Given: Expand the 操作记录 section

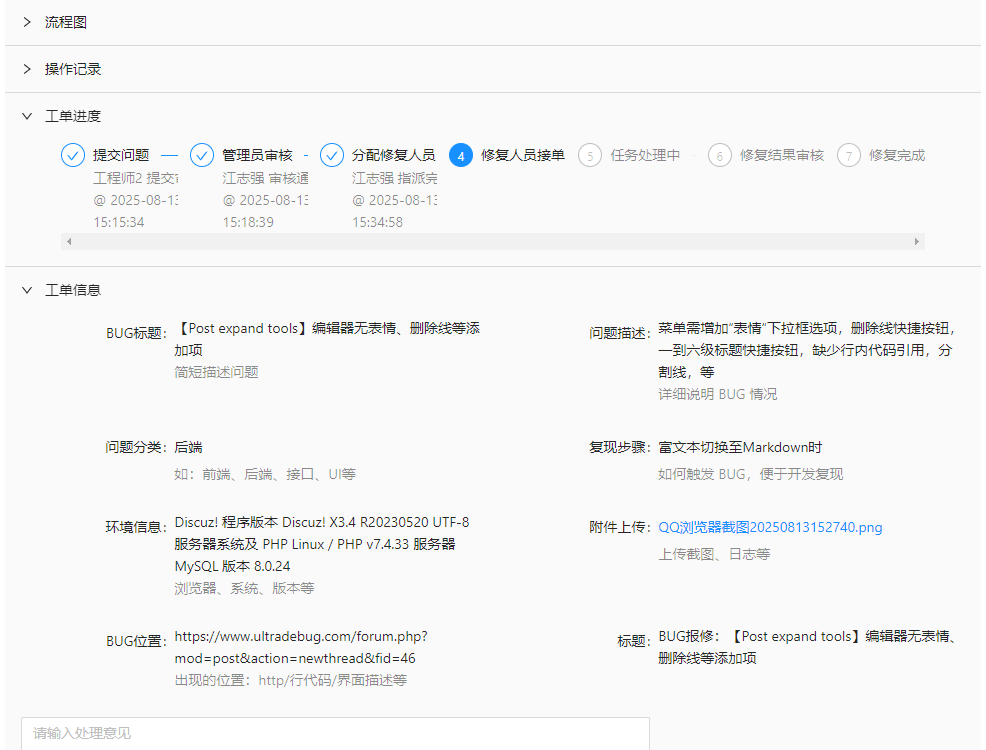Looking at the screenshot, I should point(28,69).
